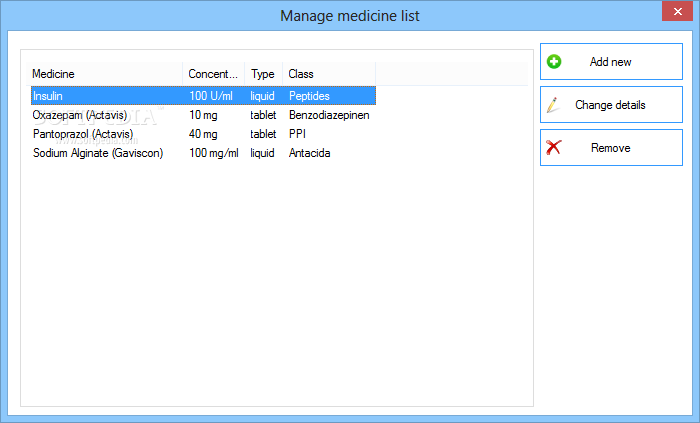Viewport: 700px width, 423px height.
Task: Click the 100 U/ml concentration cell
Action: [211, 96]
